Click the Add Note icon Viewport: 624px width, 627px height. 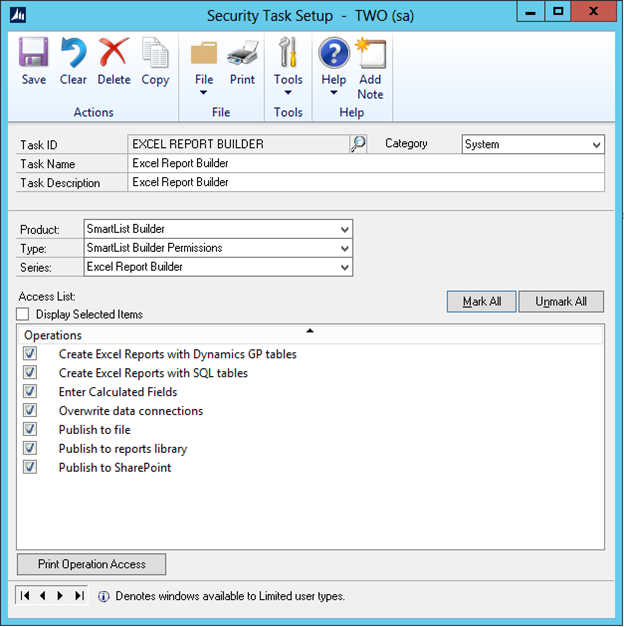370,53
